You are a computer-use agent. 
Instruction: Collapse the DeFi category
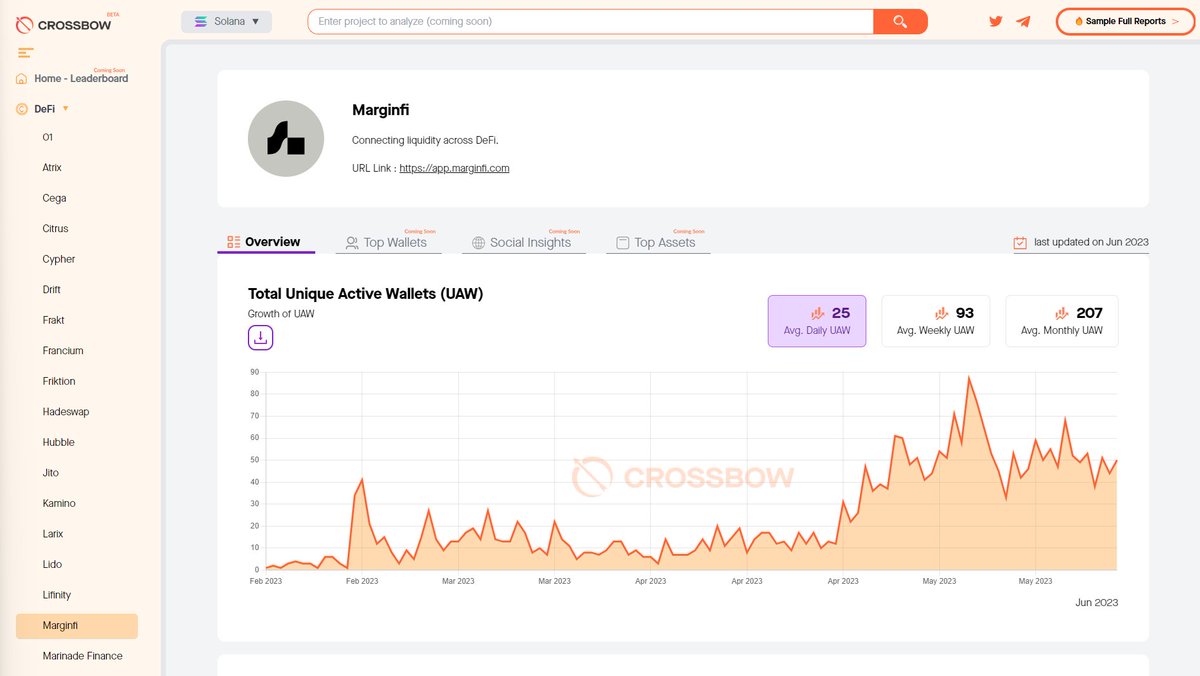coord(65,108)
